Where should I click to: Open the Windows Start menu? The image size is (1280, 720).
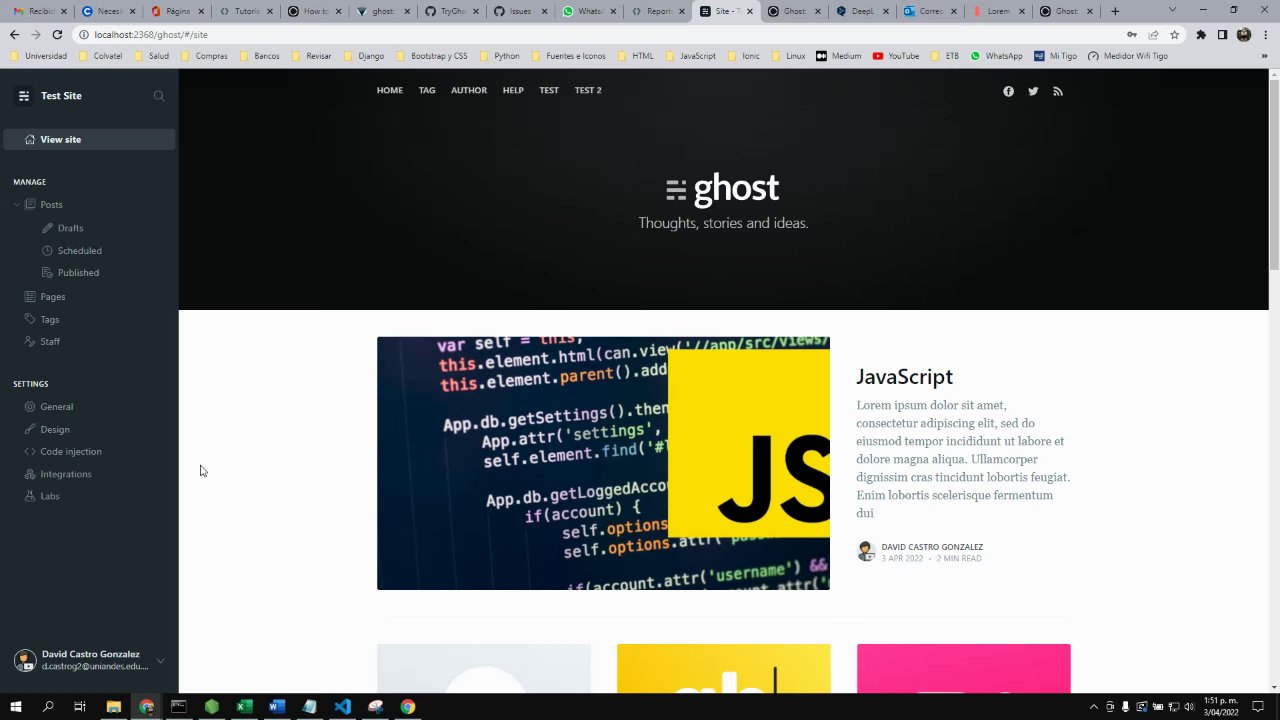[x=15, y=707]
